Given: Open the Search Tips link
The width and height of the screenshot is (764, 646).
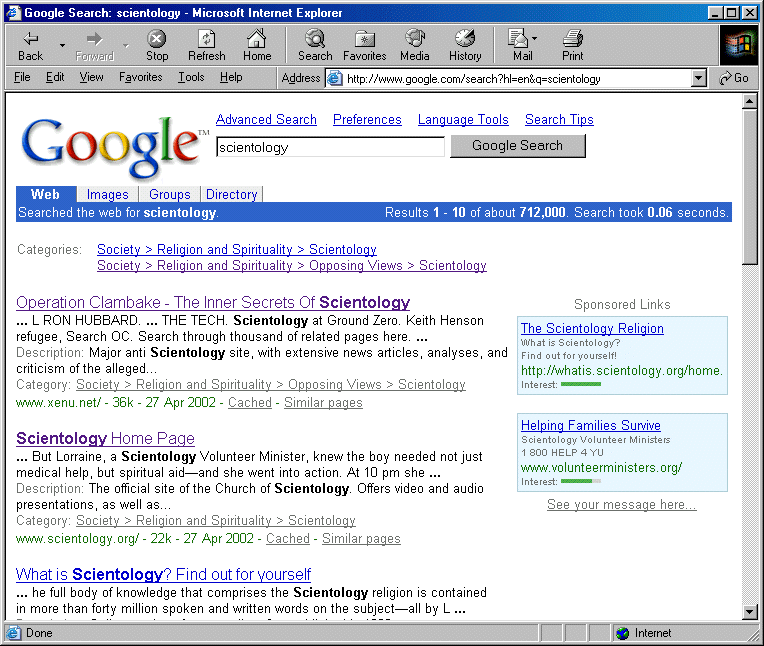Looking at the screenshot, I should click(559, 119).
